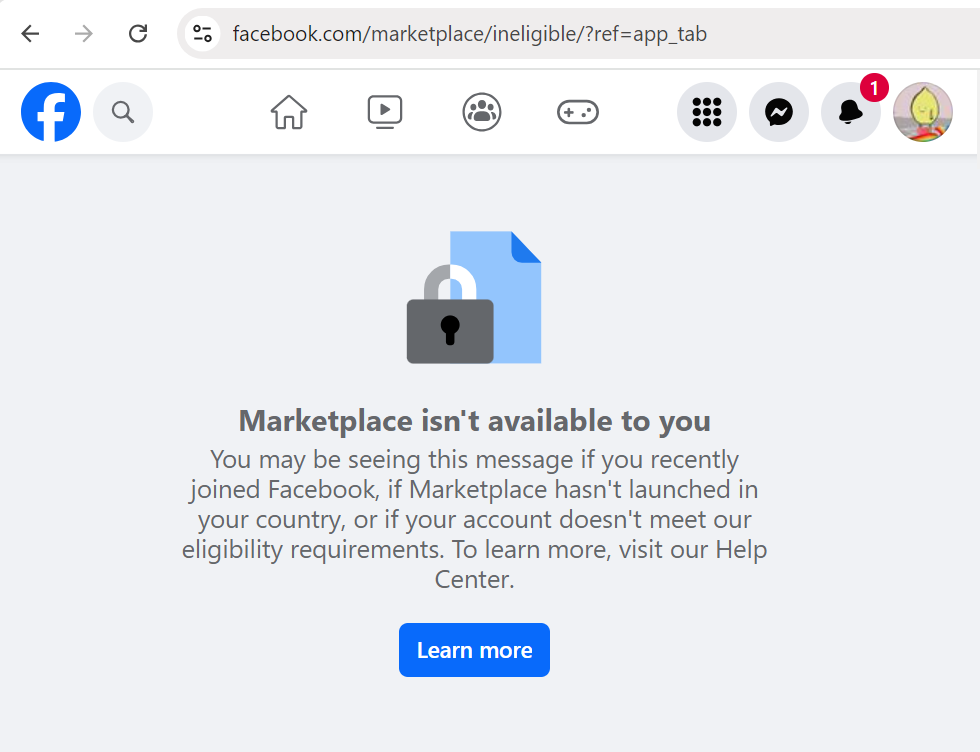This screenshot has height=752, width=980.
Task: Reload the page with the refresh icon
Action: click(x=138, y=33)
